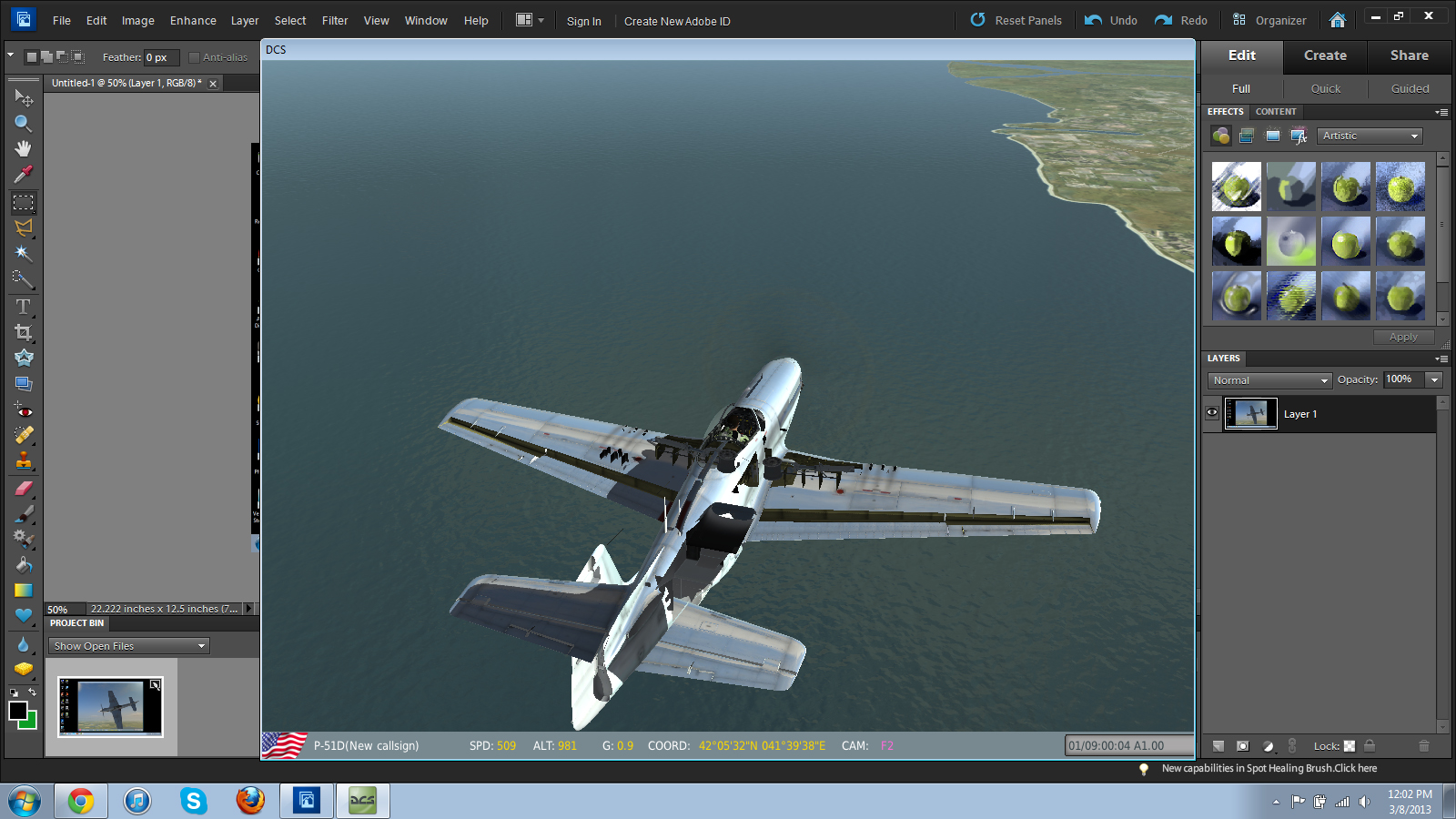Select the Magic Wand tool

(24, 253)
